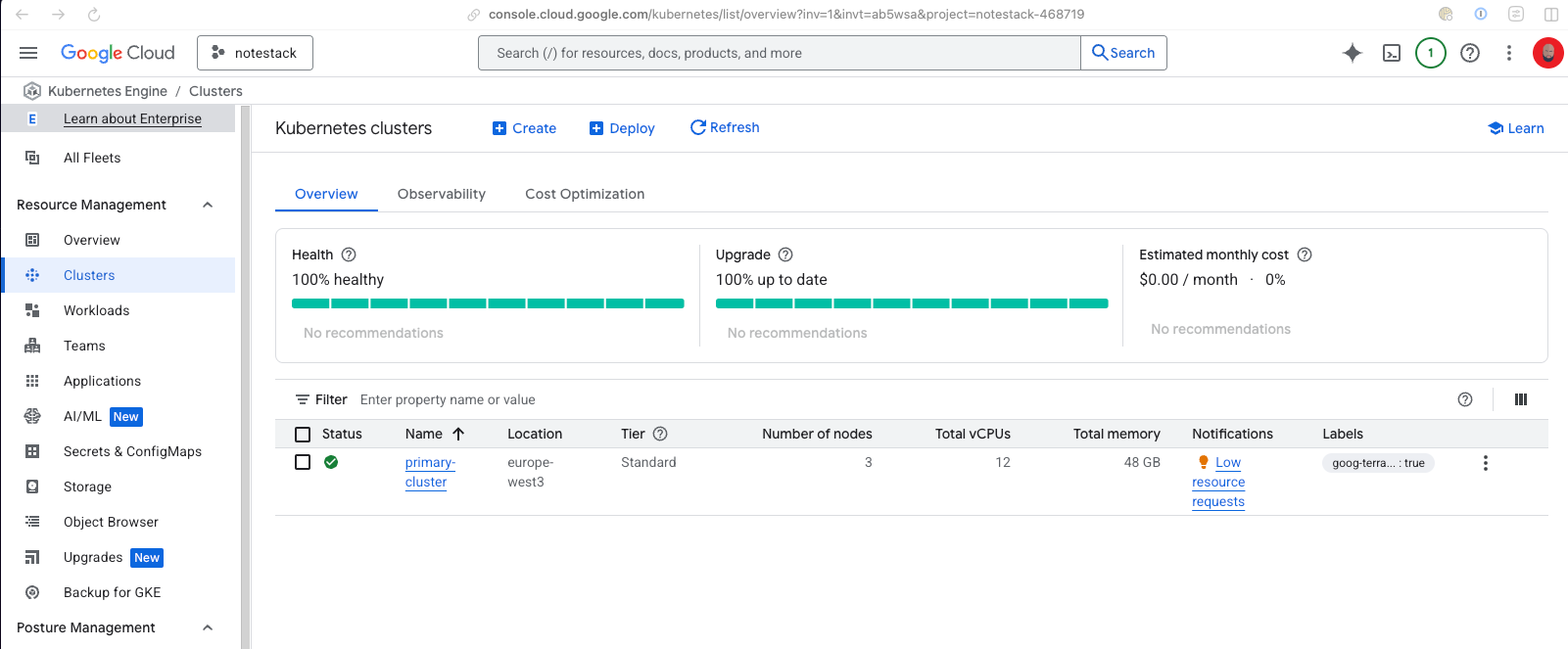Click the Teams sidebar icon
This screenshot has height=649, width=1568.
point(32,346)
